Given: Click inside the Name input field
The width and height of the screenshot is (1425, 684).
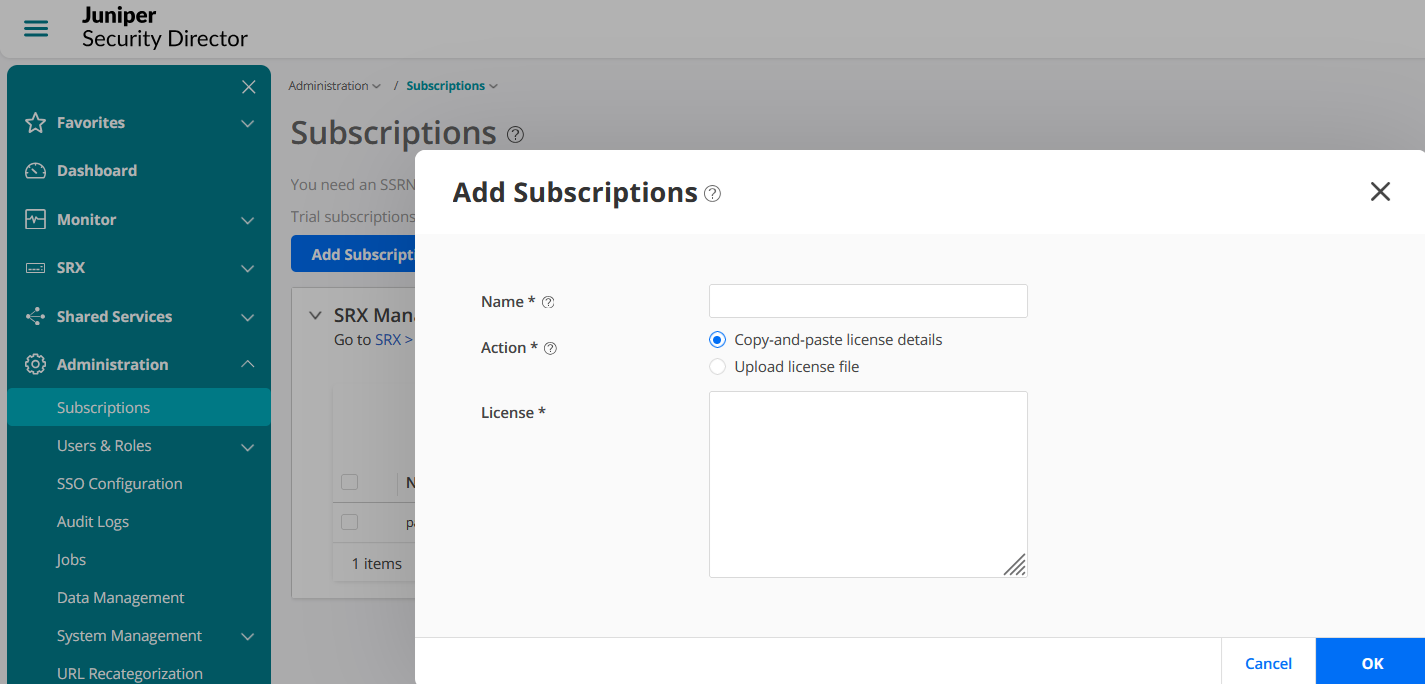Looking at the screenshot, I should (868, 301).
